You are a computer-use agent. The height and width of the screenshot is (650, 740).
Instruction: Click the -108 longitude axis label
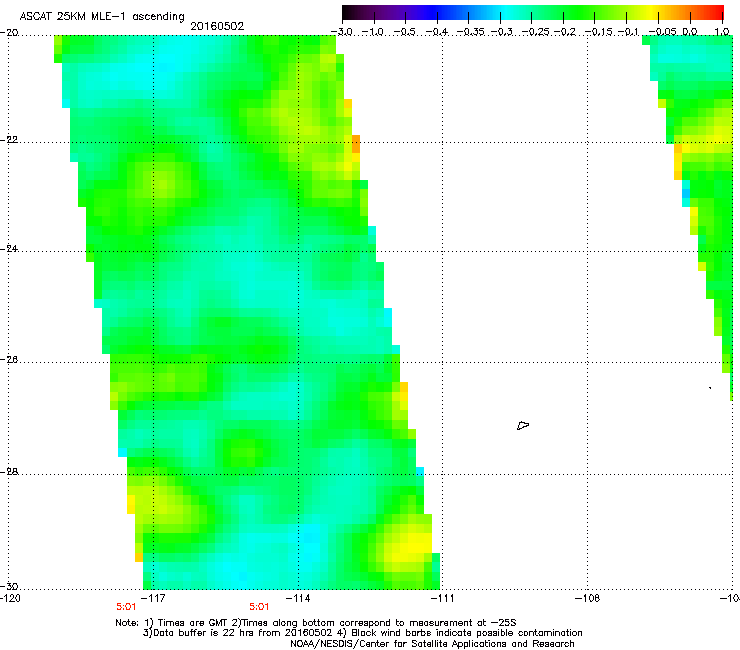[588, 598]
